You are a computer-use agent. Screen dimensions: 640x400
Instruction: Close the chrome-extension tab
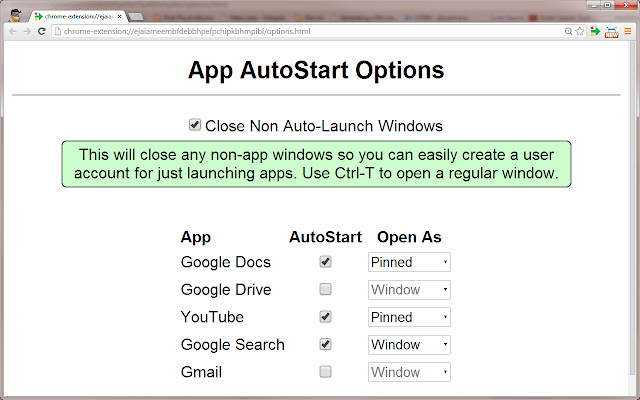click(120, 17)
